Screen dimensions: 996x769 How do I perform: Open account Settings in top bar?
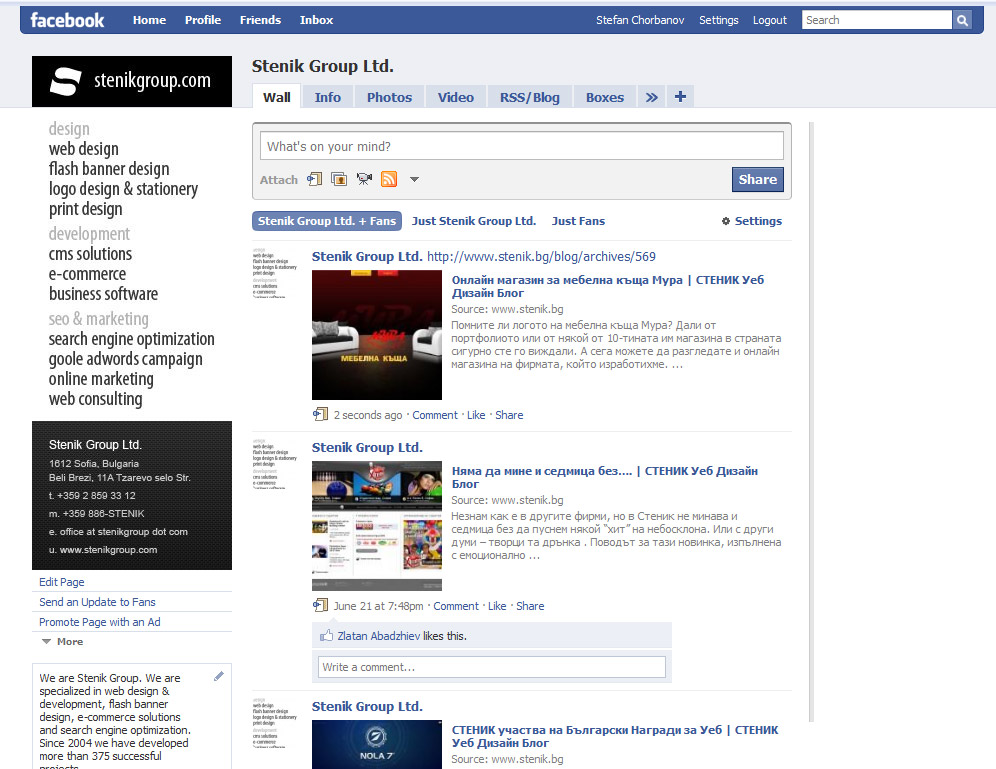pos(718,20)
